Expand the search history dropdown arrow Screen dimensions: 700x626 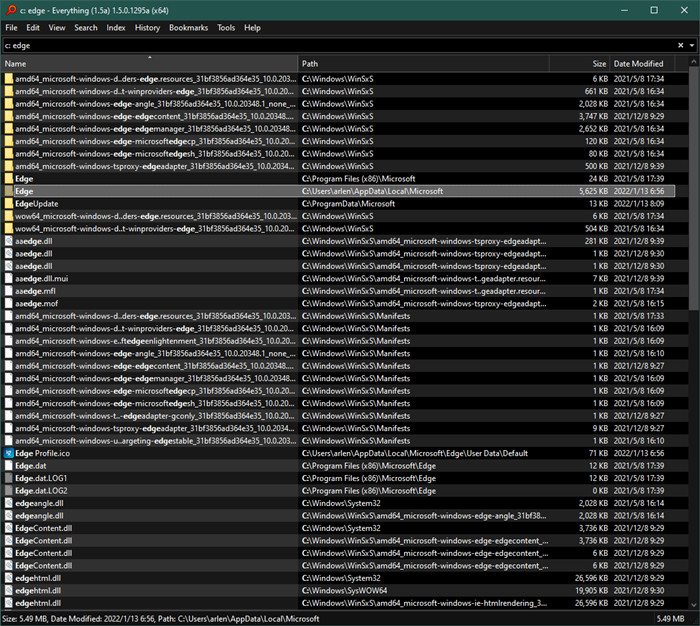coord(692,46)
